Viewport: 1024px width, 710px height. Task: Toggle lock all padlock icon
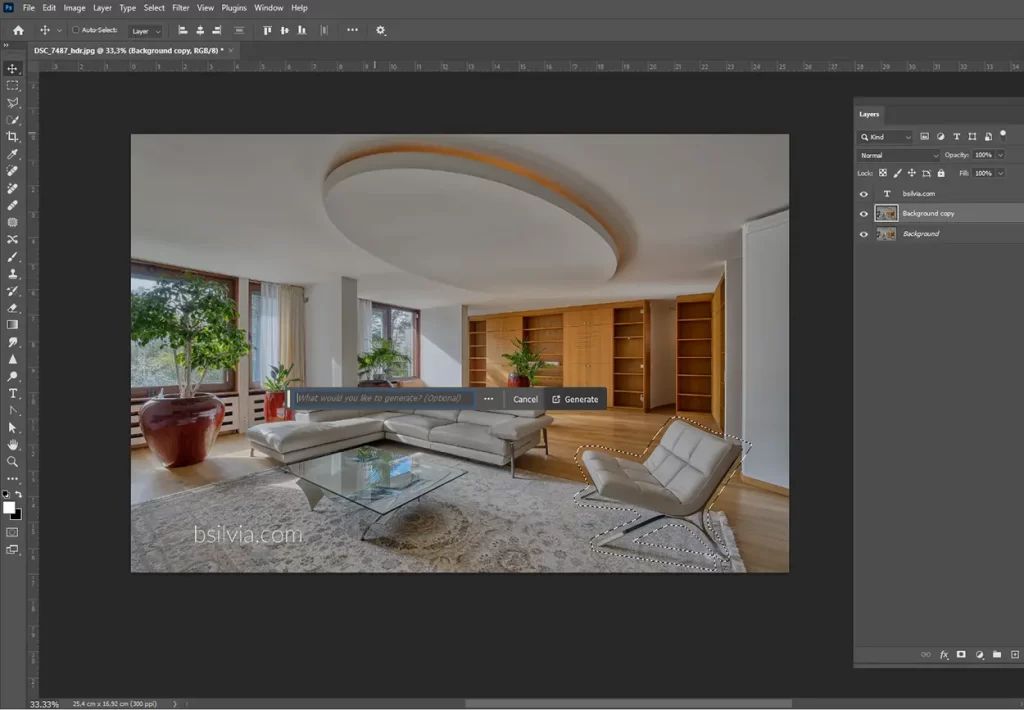point(941,173)
